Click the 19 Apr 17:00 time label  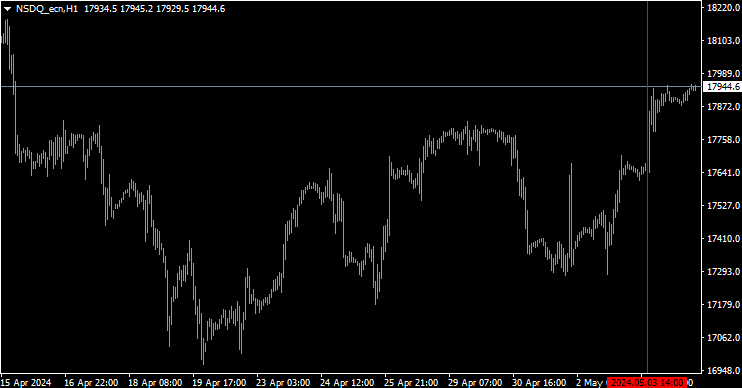tap(220, 382)
